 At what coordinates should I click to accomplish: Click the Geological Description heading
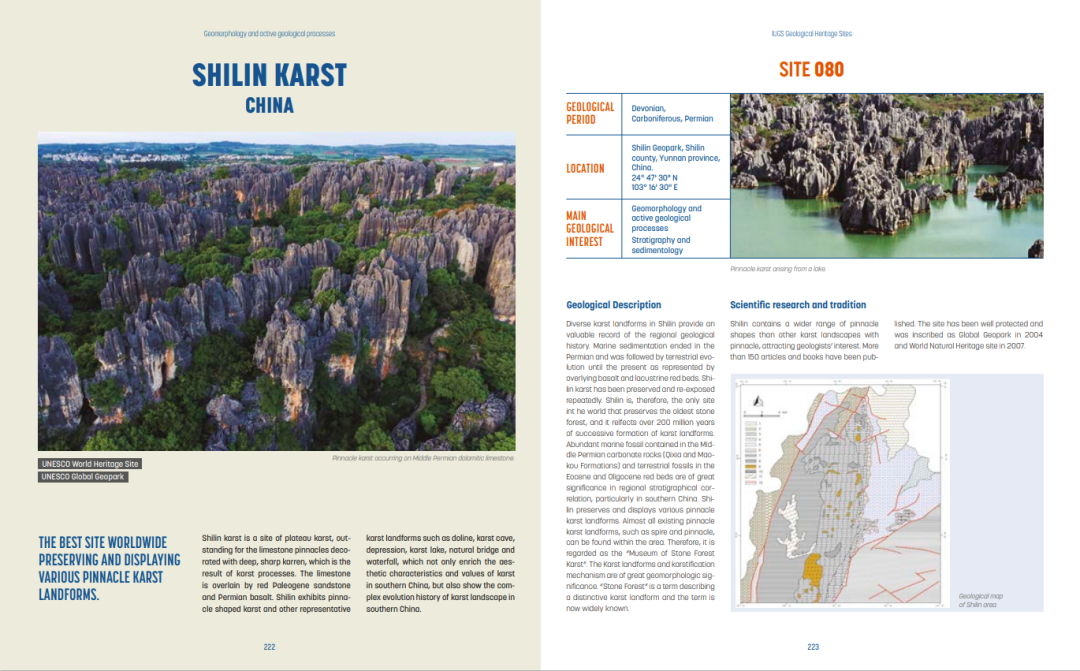[613, 305]
